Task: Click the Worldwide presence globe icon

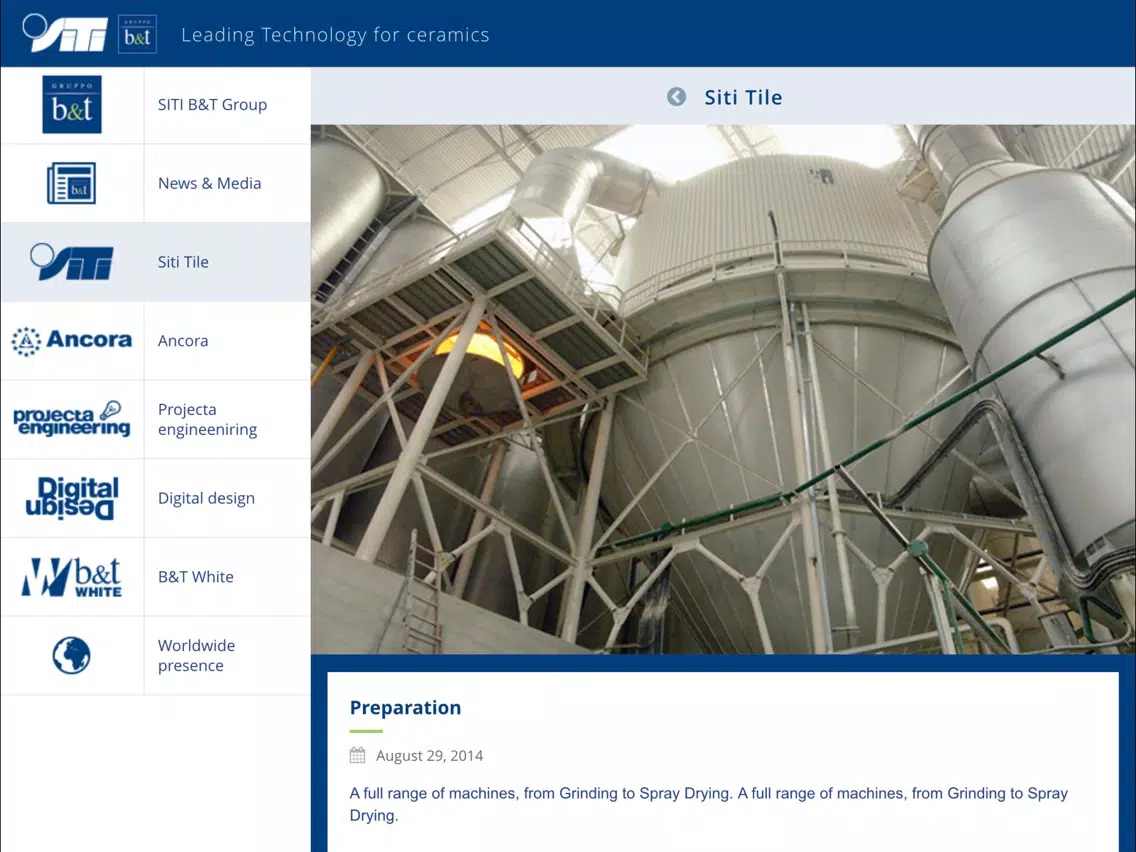Action: pyautogui.click(x=72, y=655)
